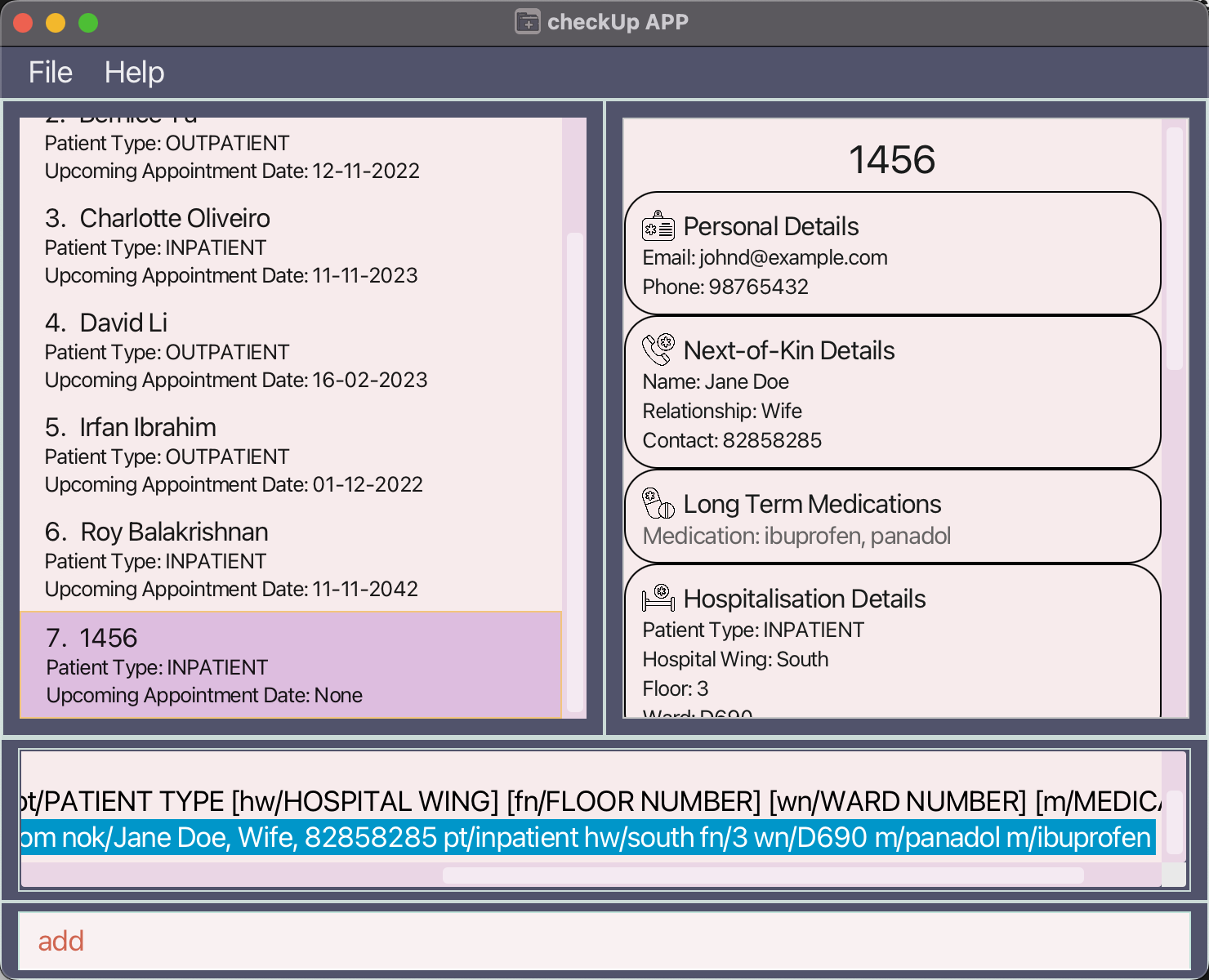This screenshot has height=980, width=1209.
Task: Select patient 4. David Li
Action: tap(291, 350)
